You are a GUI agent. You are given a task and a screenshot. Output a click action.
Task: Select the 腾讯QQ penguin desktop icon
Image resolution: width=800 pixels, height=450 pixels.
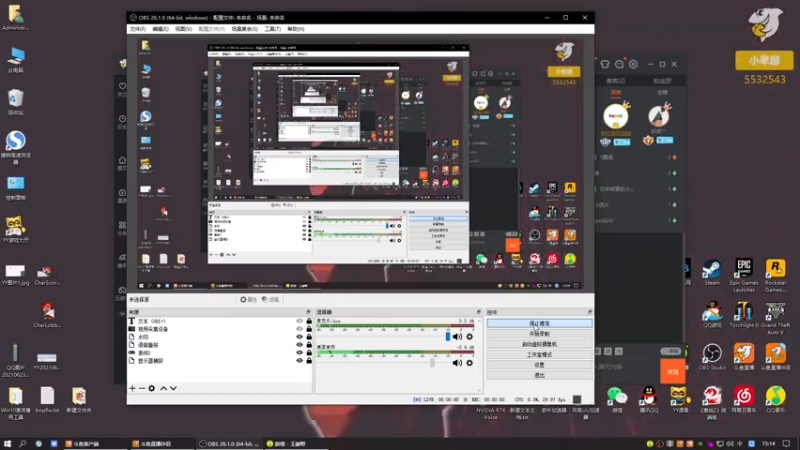(x=648, y=399)
